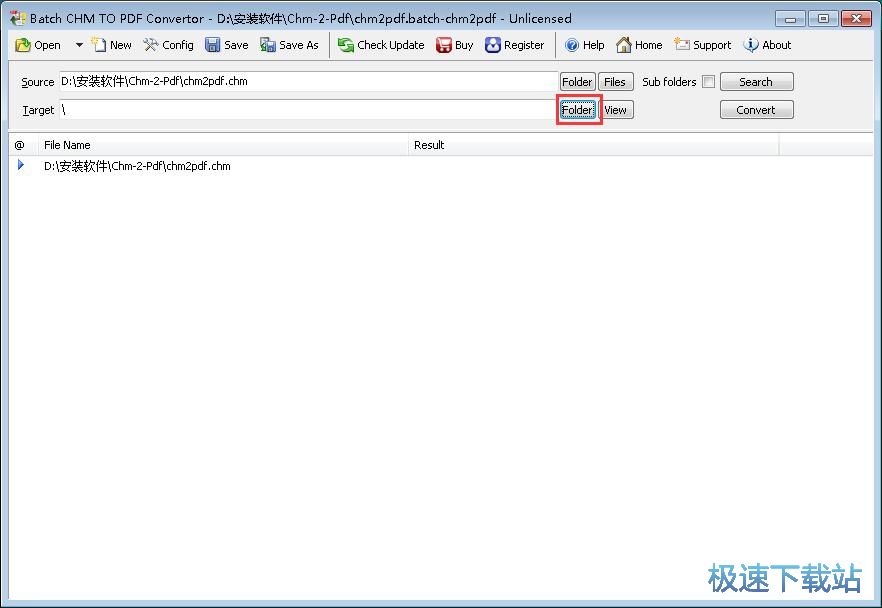The width and height of the screenshot is (882, 608).
Task: Choose a Target output Folder
Action: click(x=577, y=110)
